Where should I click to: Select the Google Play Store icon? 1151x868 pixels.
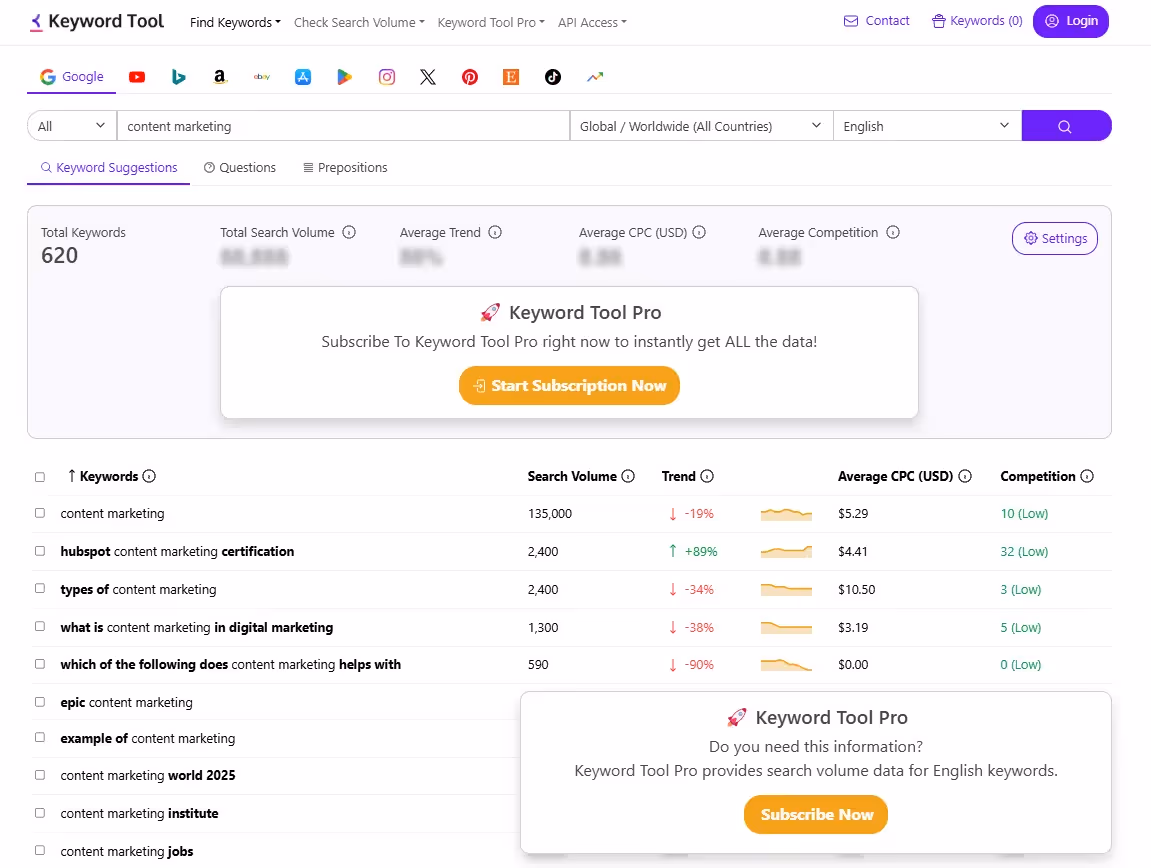click(x=344, y=77)
